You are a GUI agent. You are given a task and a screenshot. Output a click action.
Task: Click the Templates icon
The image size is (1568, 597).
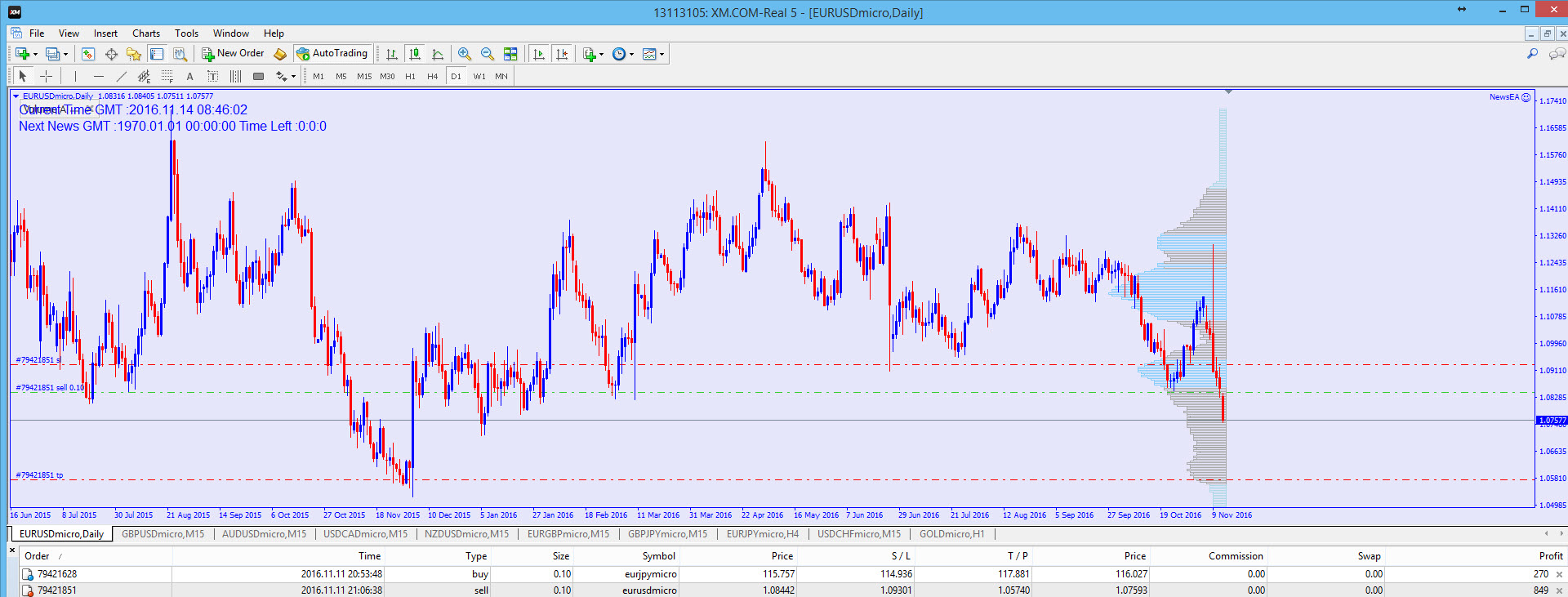(x=649, y=54)
